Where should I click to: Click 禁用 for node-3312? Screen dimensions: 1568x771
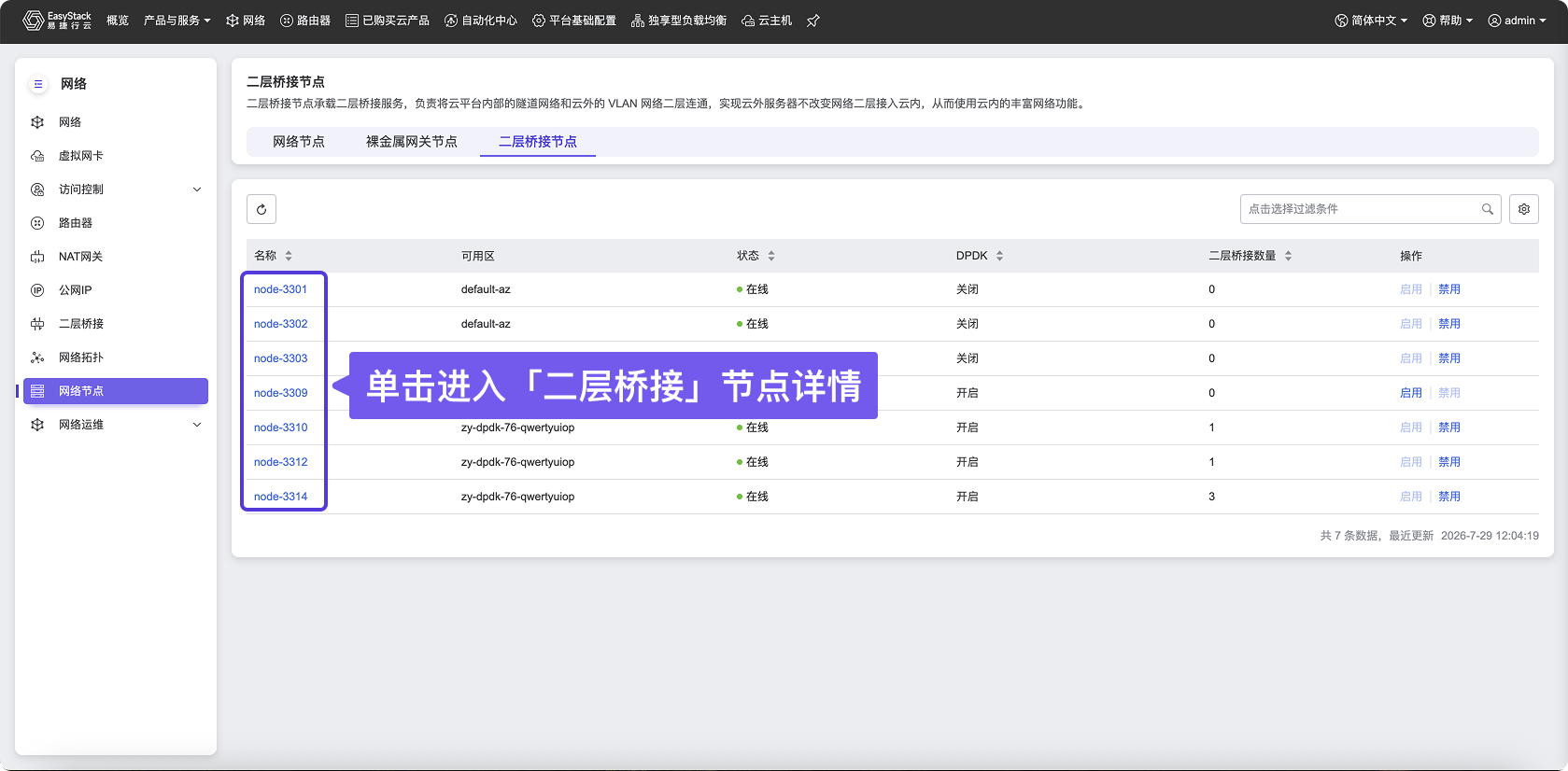[x=1449, y=462]
